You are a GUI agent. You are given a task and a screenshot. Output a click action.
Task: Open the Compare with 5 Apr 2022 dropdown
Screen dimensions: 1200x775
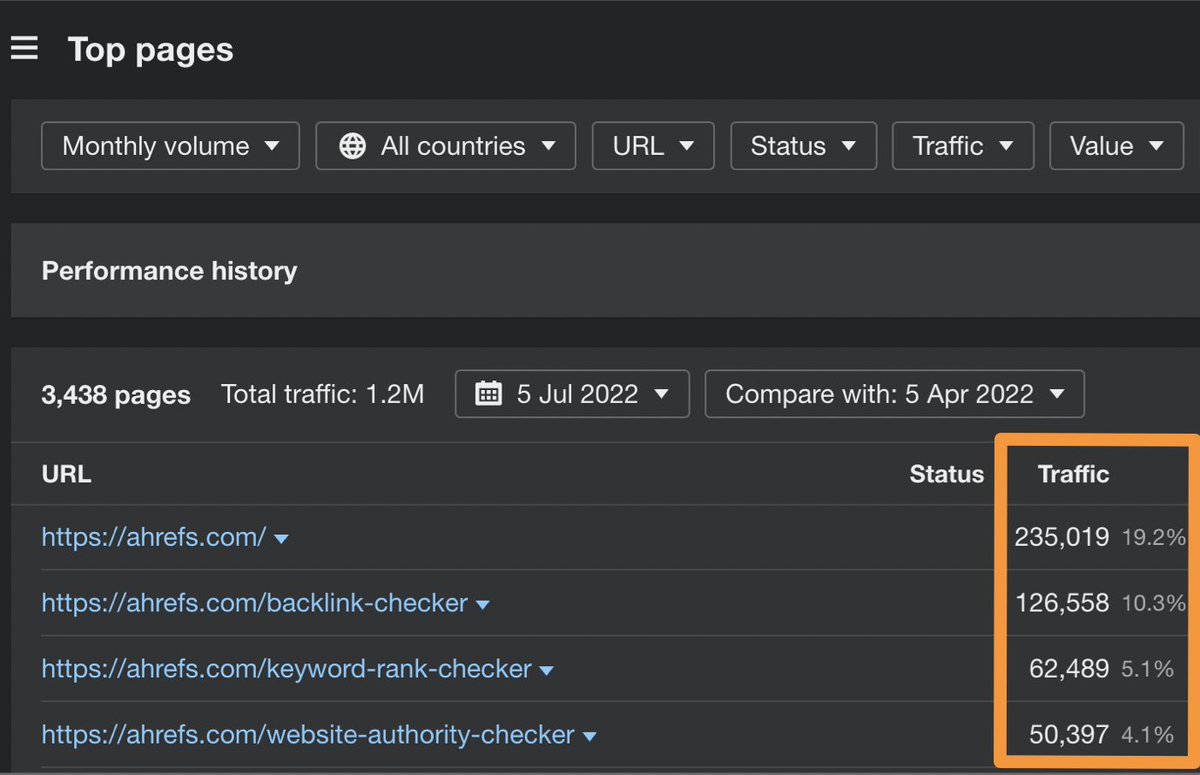pyautogui.click(x=894, y=394)
